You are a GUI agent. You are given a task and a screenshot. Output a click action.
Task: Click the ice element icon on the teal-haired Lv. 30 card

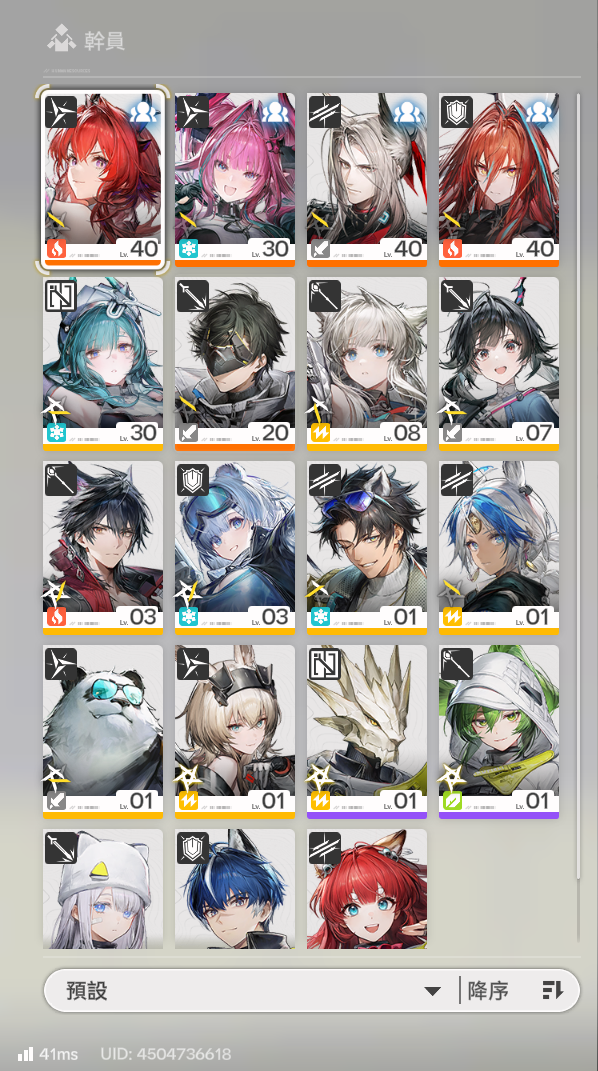click(x=56, y=432)
